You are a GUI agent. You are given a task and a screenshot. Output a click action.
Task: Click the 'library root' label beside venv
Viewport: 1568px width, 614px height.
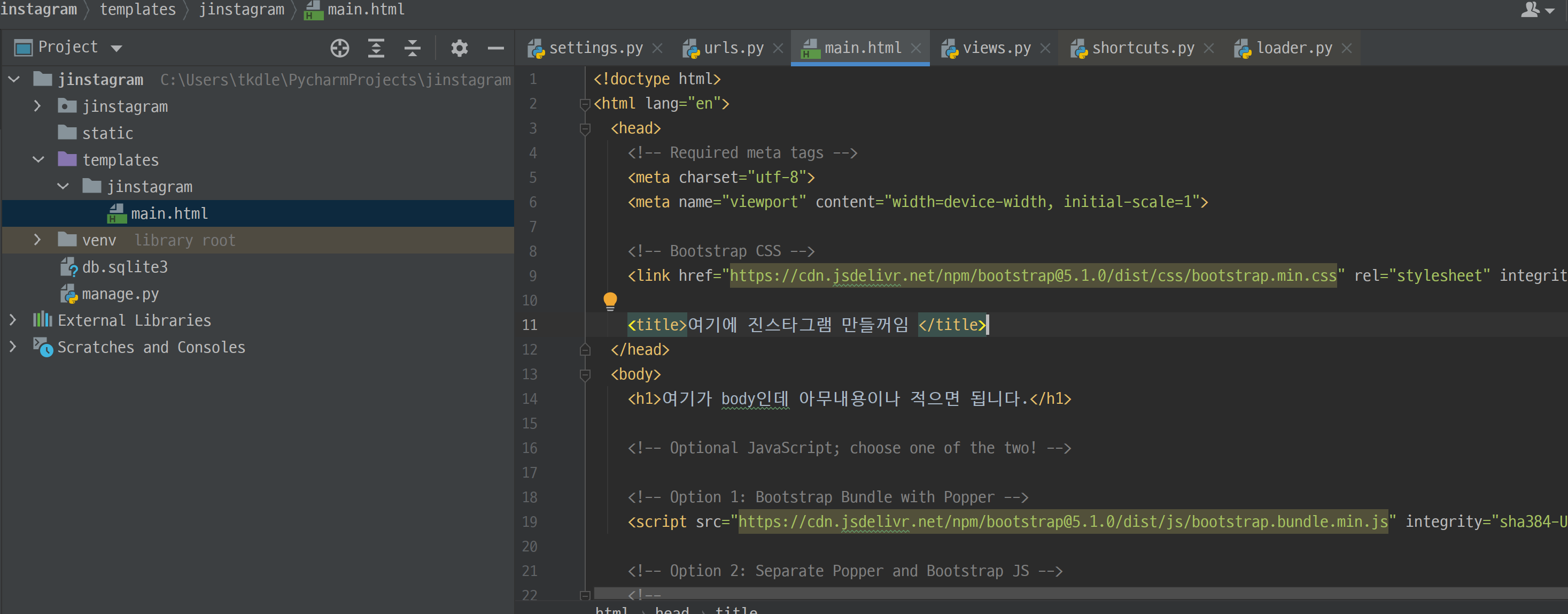pos(184,241)
